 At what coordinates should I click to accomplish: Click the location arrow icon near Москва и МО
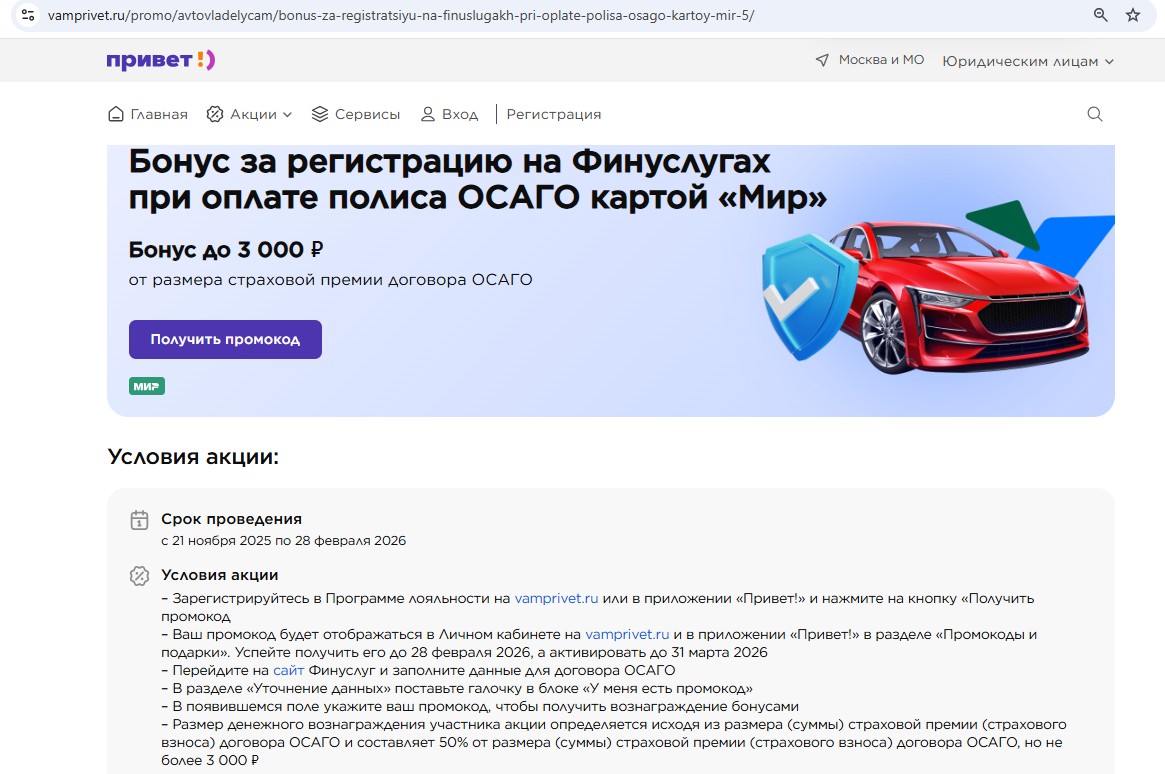pos(822,61)
